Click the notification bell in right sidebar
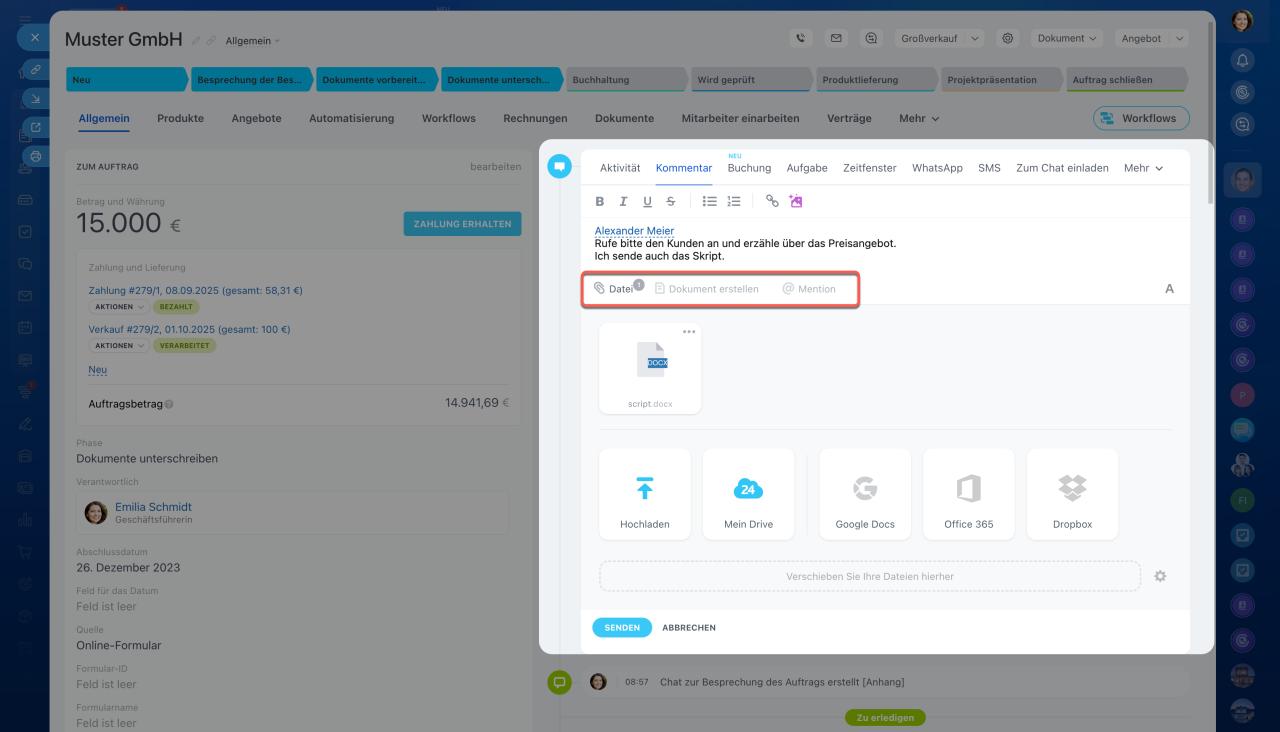Image resolution: width=1280 pixels, height=732 pixels. [1243, 59]
